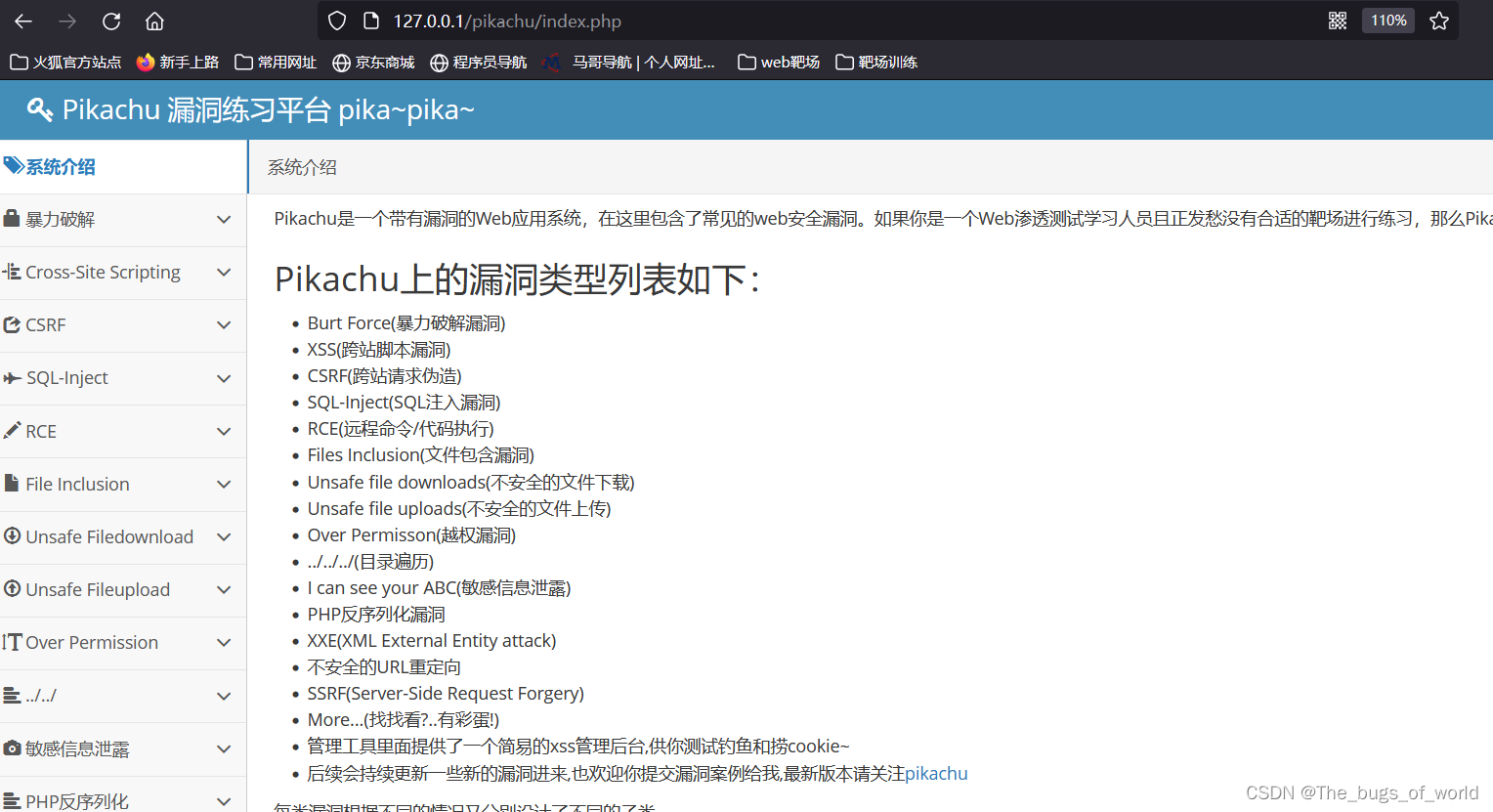Click the PHP反序列化 sidebar icon

(12, 800)
